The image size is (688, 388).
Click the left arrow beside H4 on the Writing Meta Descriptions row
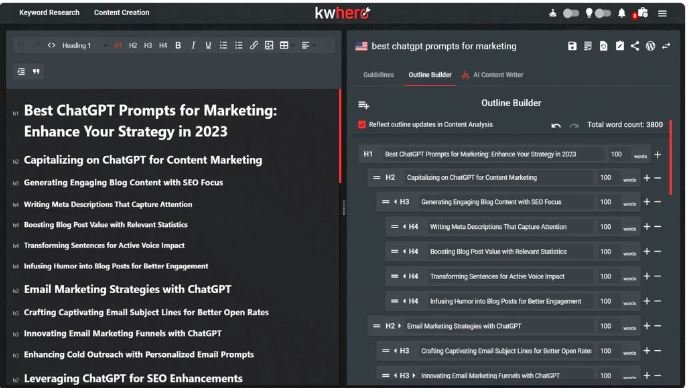[x=404, y=227]
